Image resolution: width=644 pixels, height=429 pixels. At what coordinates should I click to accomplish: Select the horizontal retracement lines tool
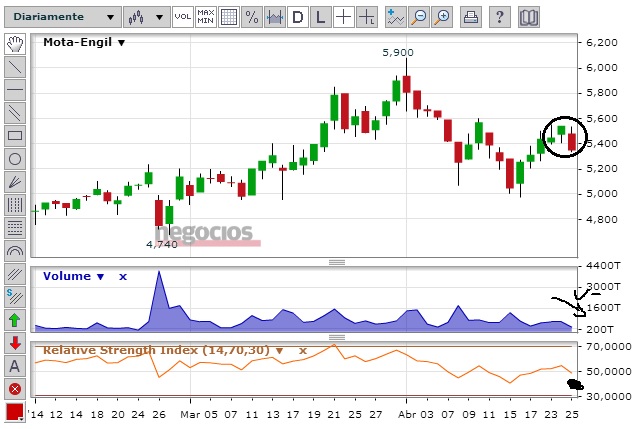click(x=15, y=228)
